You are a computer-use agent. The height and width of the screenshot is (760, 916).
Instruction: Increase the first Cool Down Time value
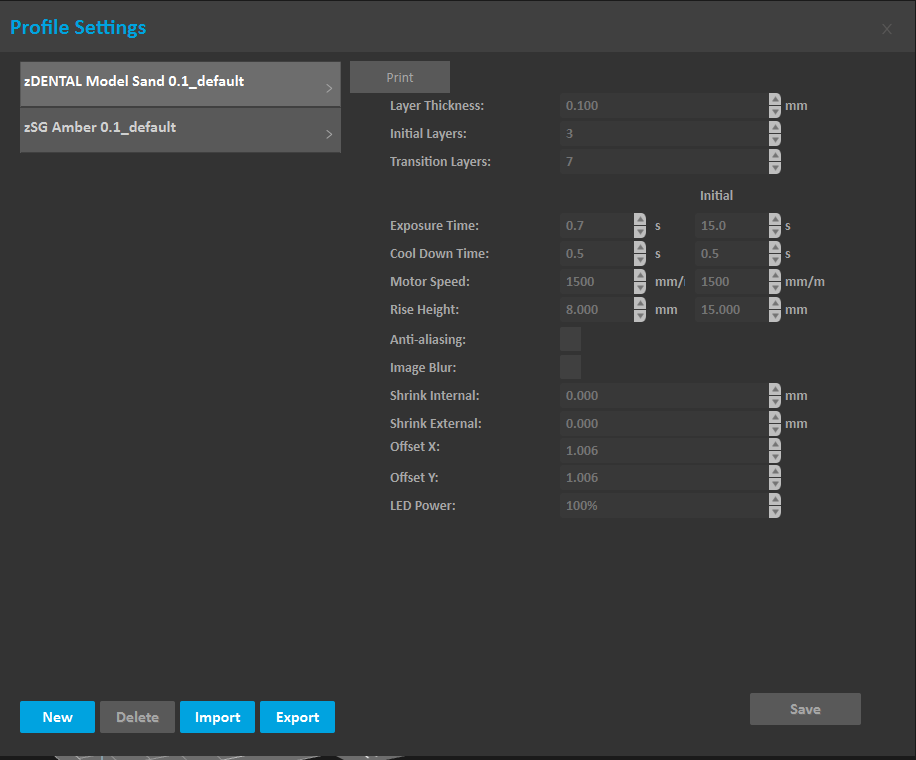[640, 248]
